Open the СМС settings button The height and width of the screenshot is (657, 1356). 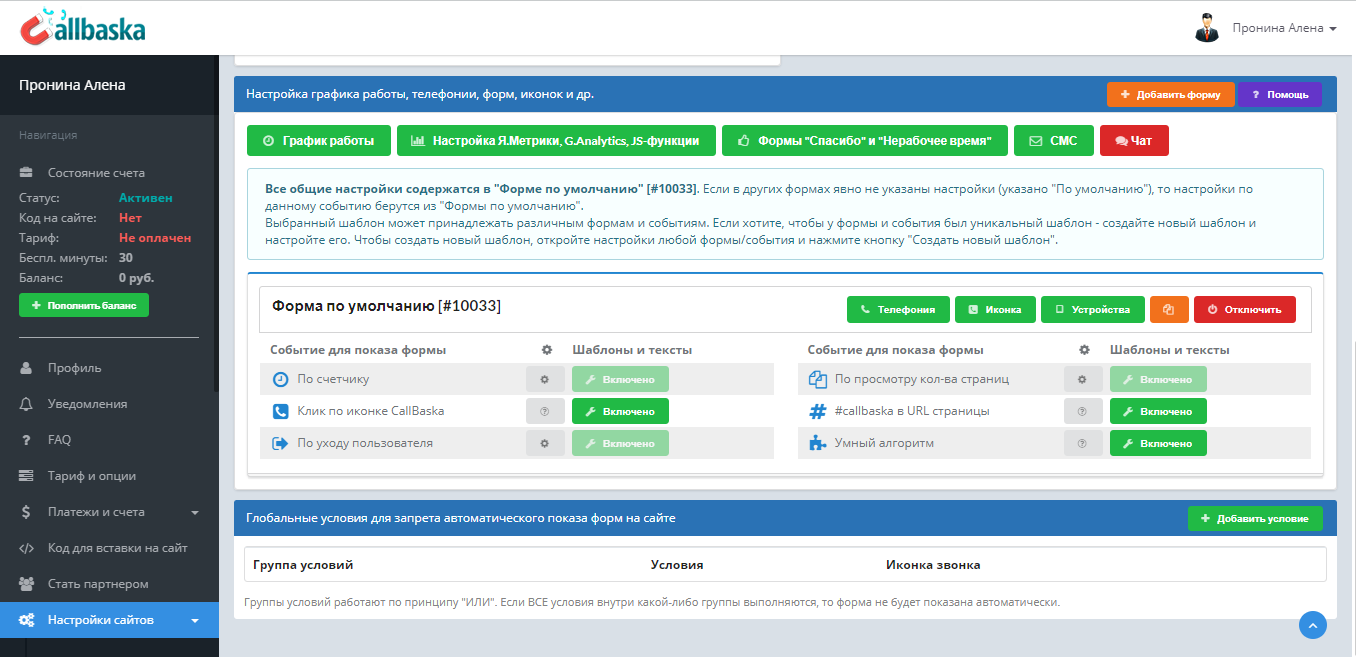click(x=1053, y=141)
